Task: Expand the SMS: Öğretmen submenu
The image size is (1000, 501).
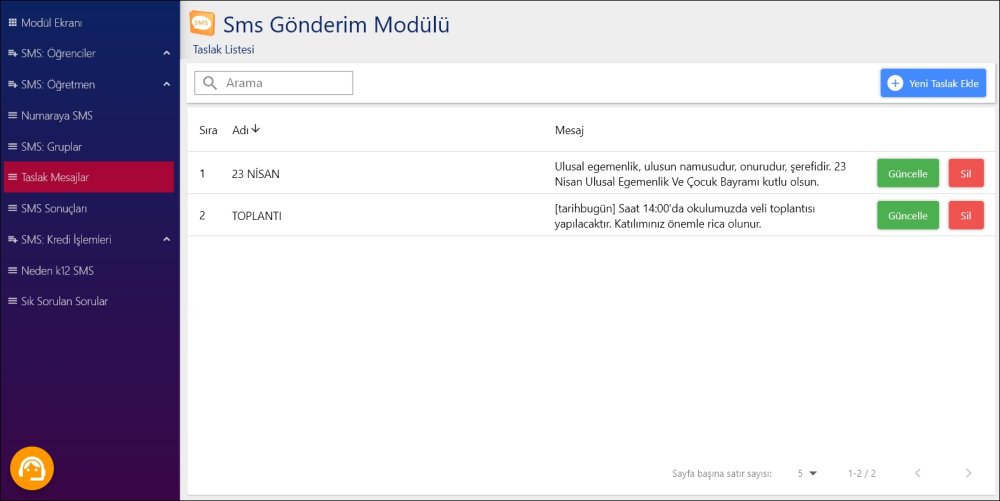Action: click(x=166, y=84)
